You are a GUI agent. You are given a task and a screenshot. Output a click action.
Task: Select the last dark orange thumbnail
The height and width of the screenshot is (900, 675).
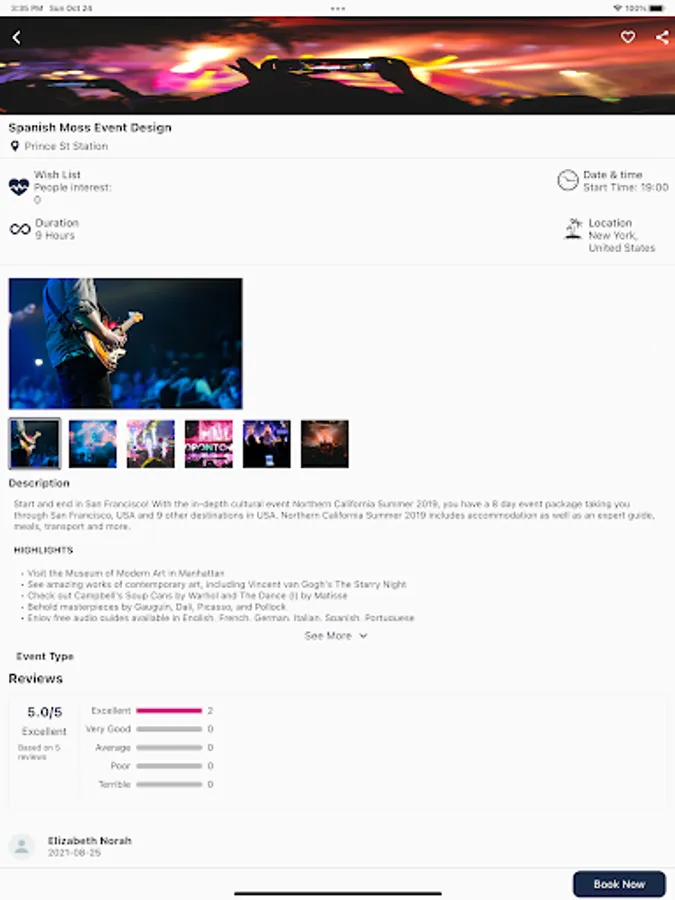(x=325, y=444)
